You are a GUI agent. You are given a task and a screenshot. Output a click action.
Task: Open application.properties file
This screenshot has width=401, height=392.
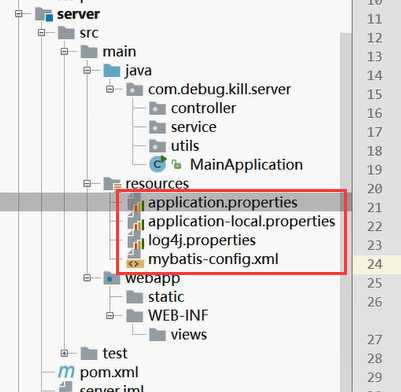click(223, 203)
